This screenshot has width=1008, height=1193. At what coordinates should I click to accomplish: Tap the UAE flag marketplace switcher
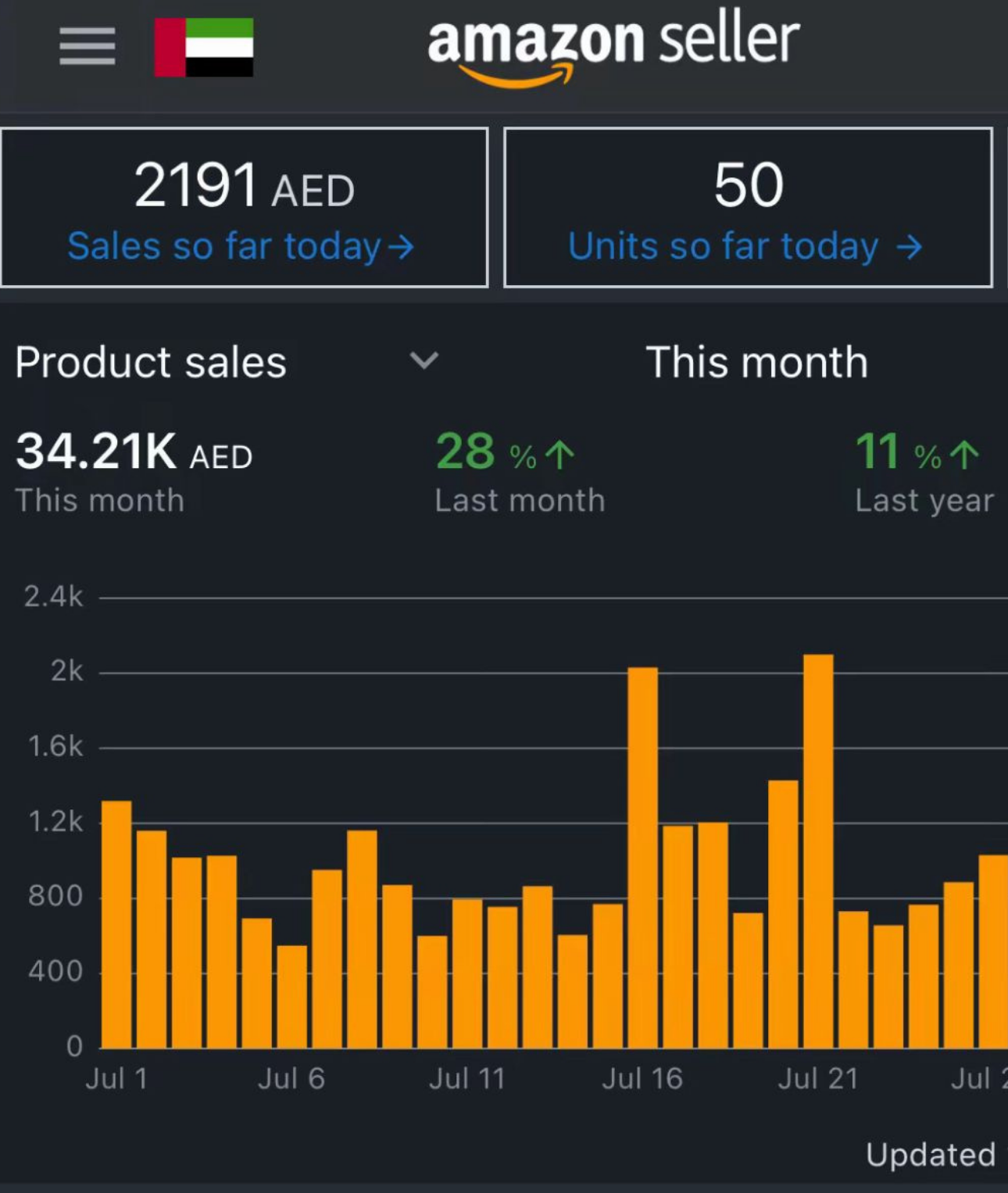click(x=204, y=47)
